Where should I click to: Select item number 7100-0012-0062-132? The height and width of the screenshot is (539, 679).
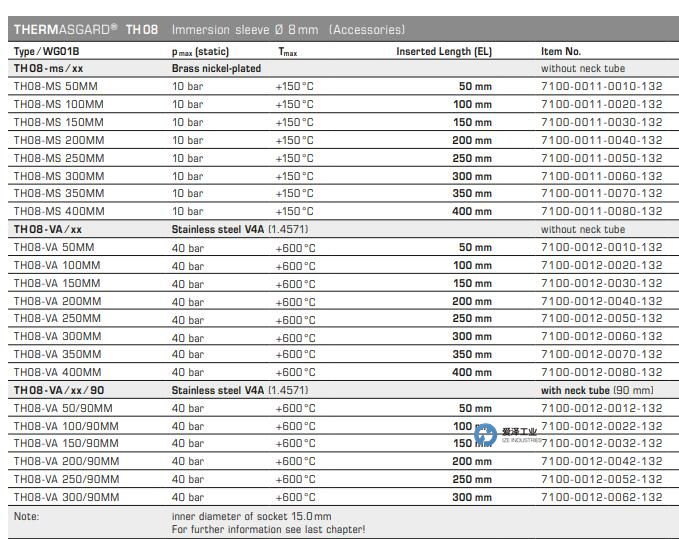[601, 497]
